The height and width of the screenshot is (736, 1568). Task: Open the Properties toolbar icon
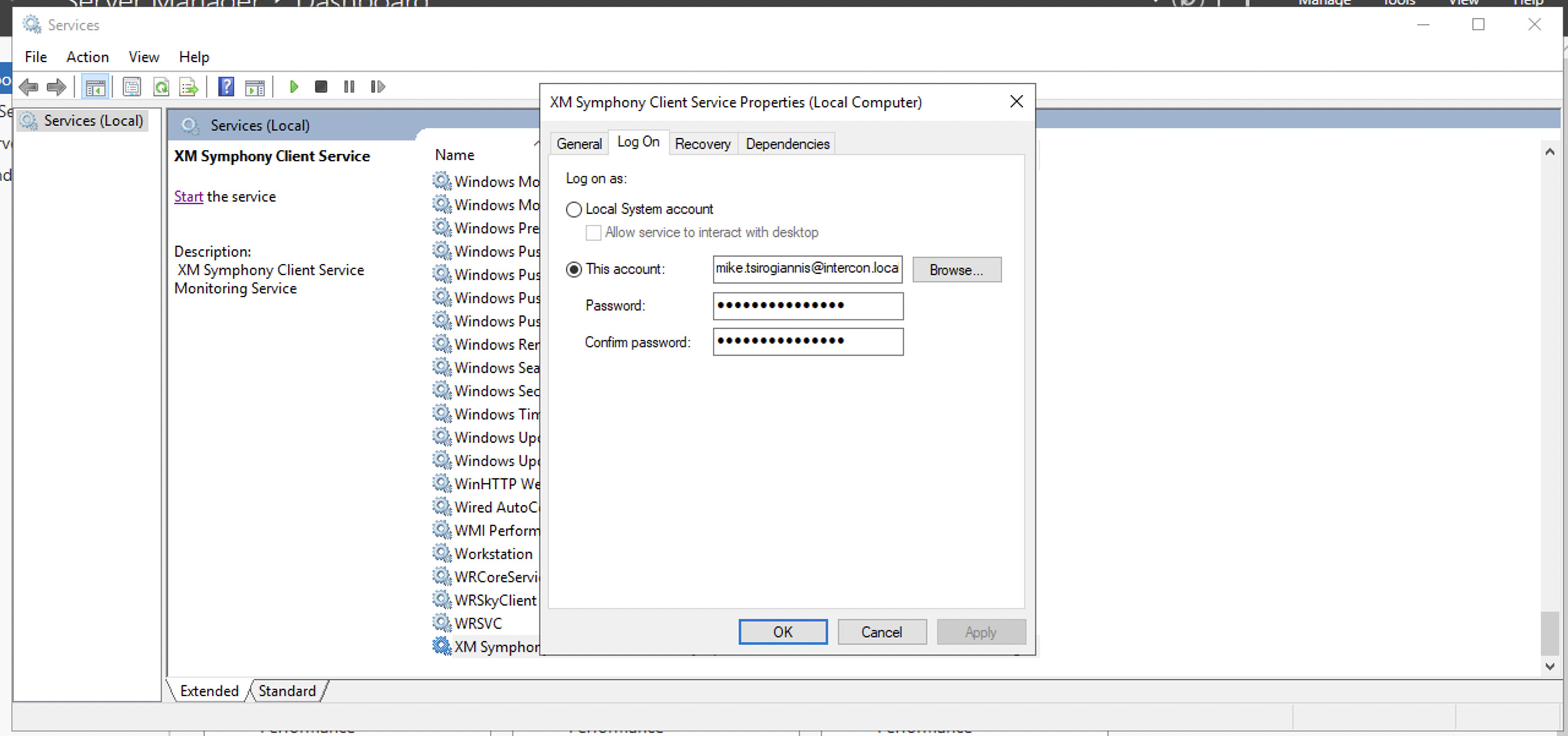click(x=132, y=87)
